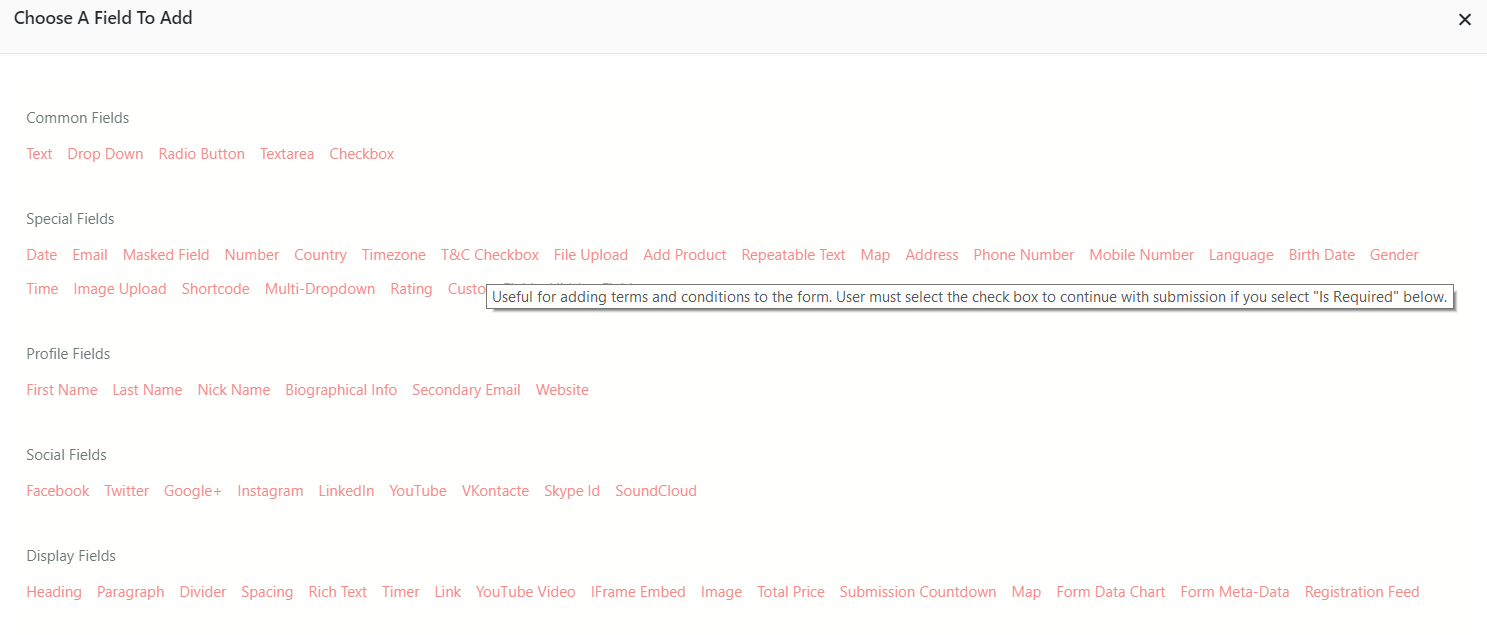
Task: Choose the SoundCloud social field
Action: [x=655, y=491]
